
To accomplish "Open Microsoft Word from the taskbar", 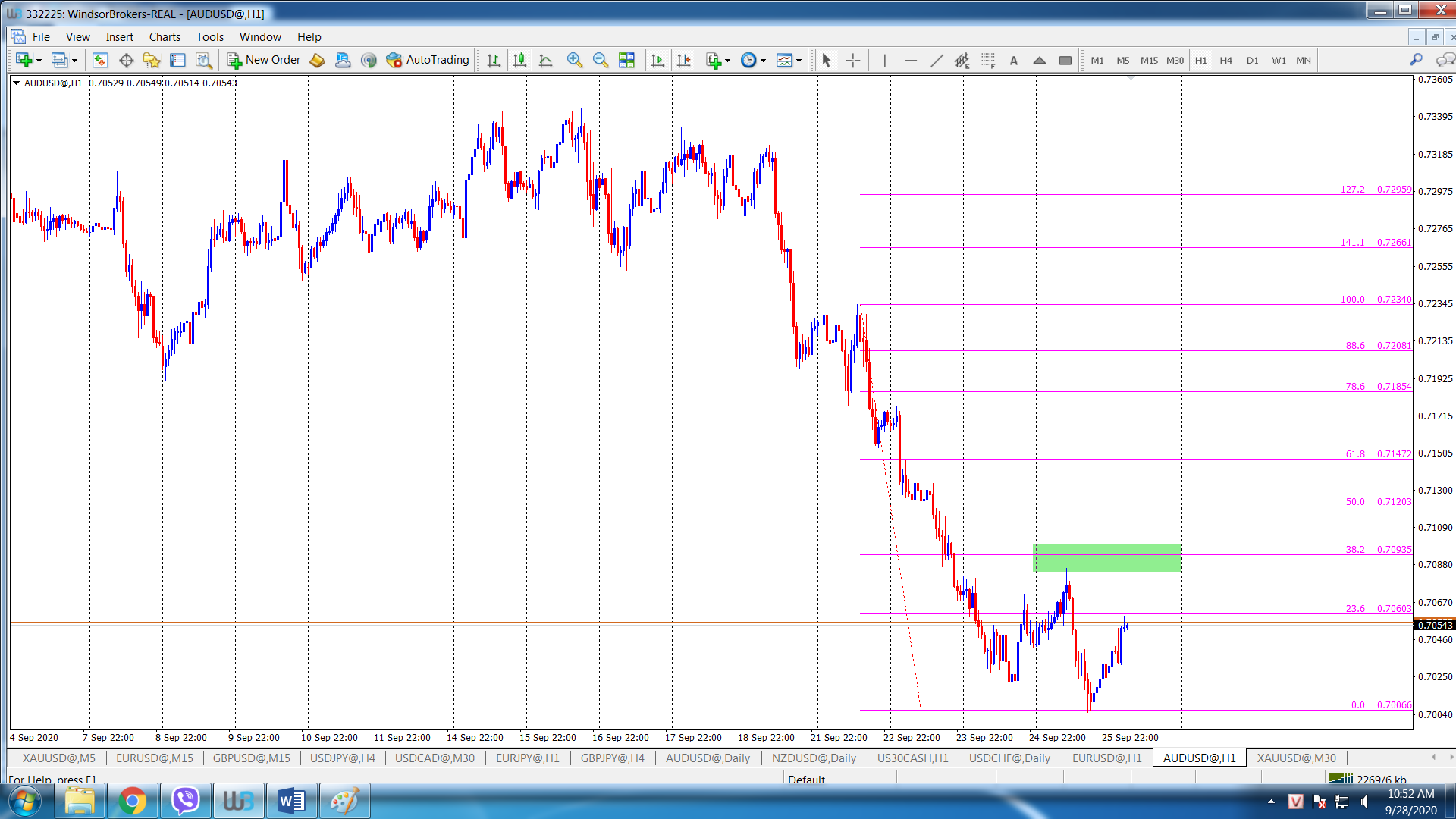I will (291, 801).
